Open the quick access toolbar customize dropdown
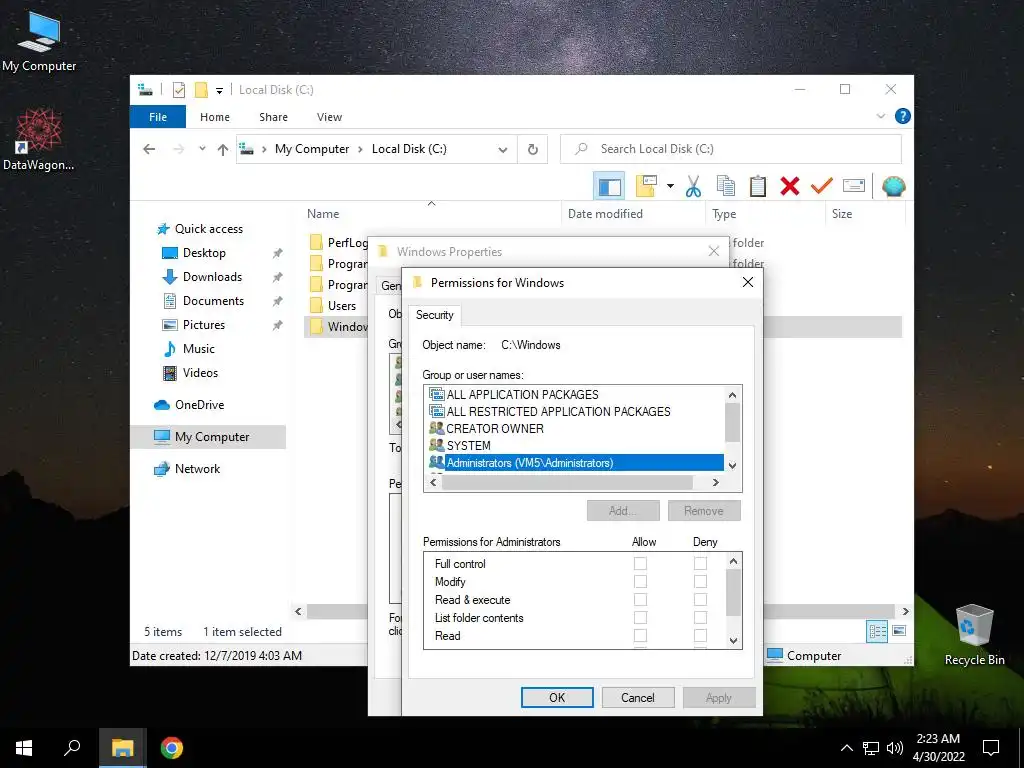This screenshot has width=1024, height=768. pyautogui.click(x=219, y=90)
